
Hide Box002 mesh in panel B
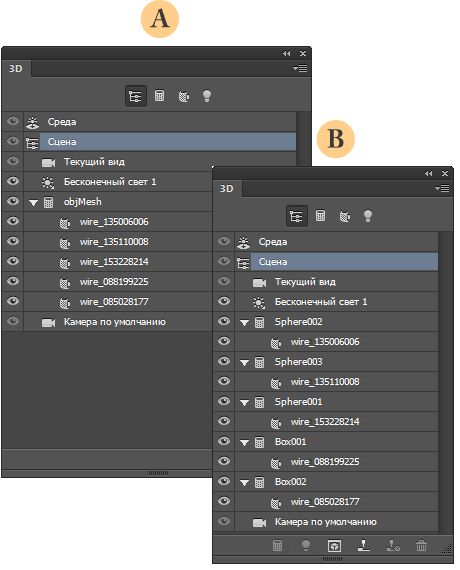[224, 481]
